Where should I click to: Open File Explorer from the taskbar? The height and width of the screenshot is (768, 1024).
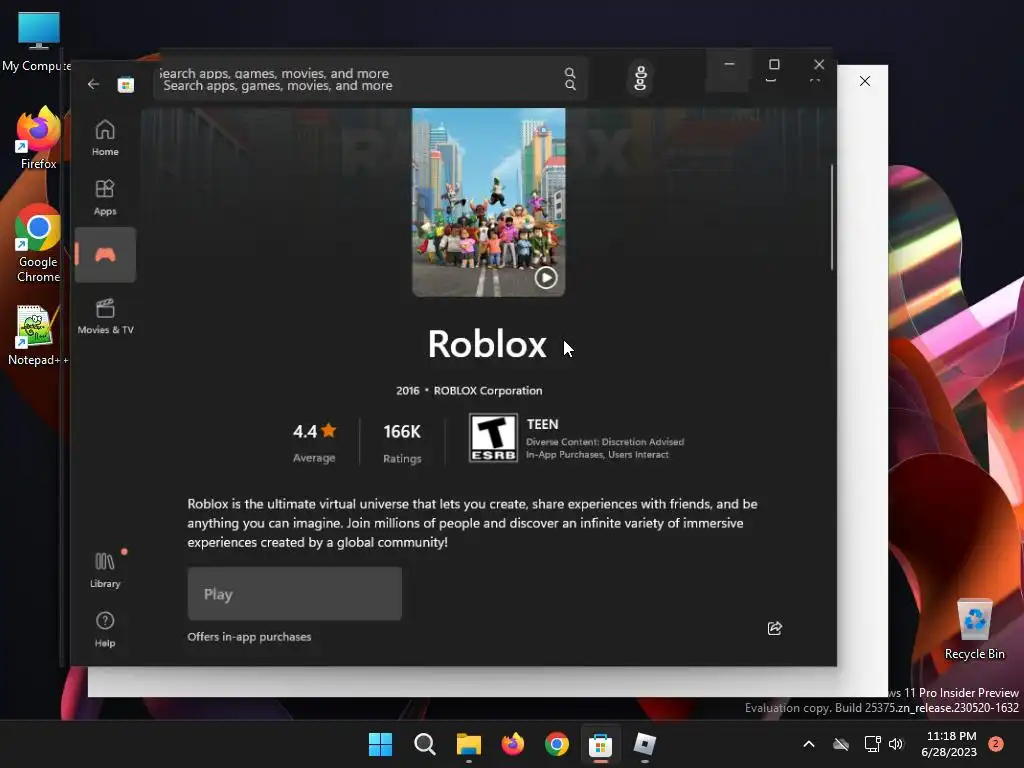pos(469,744)
